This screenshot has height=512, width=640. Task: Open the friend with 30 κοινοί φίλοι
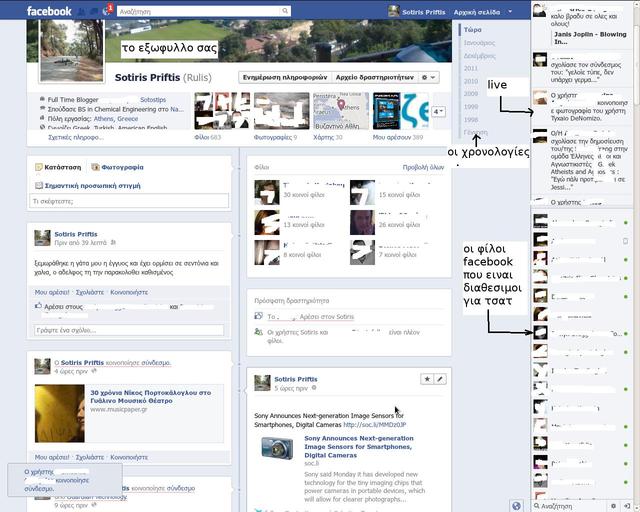click(267, 192)
